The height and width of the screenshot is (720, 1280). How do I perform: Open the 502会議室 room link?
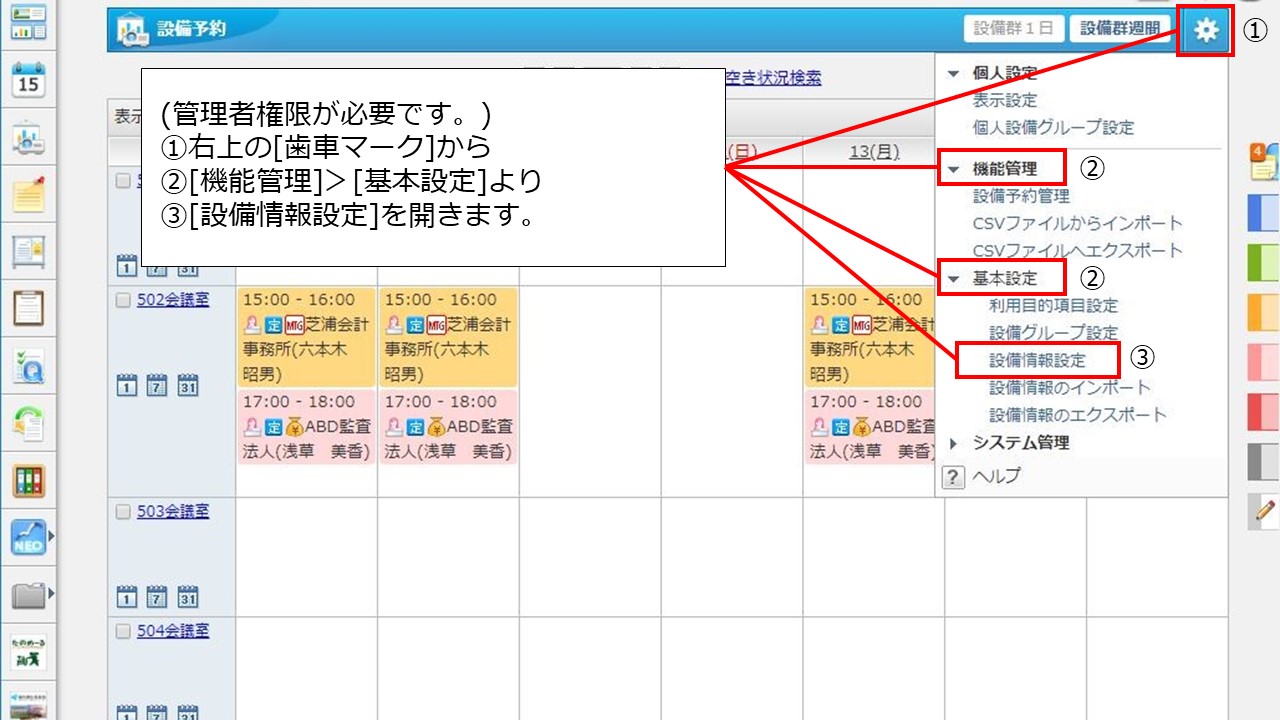pyautogui.click(x=173, y=300)
